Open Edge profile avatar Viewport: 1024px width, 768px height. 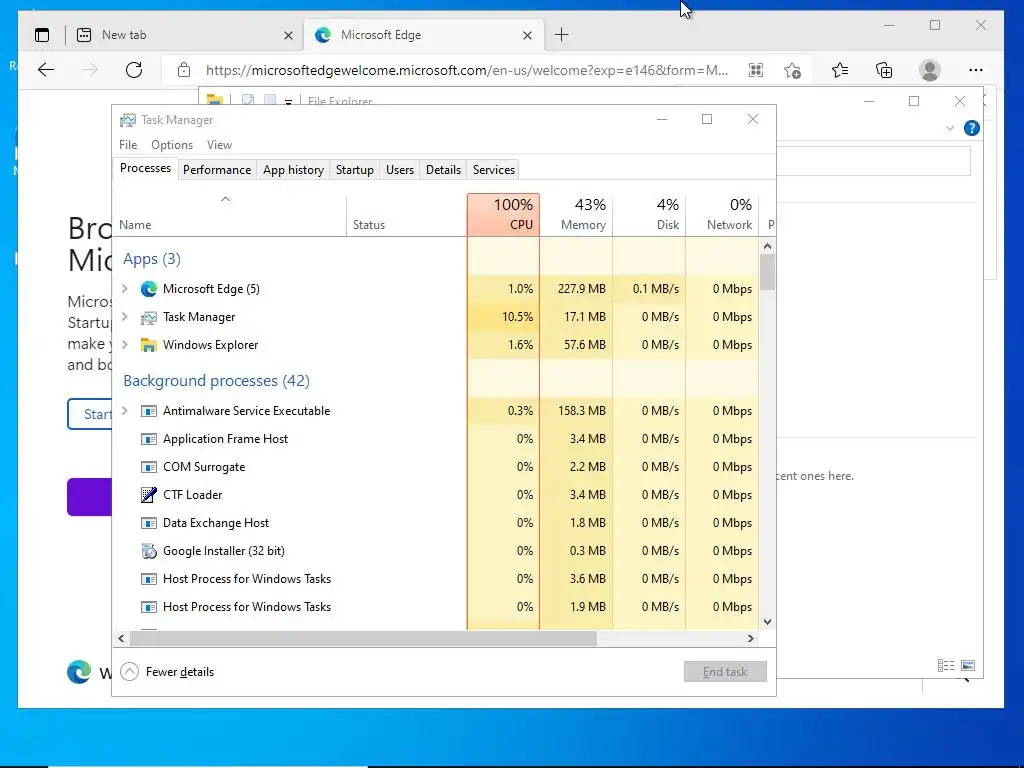[929, 70]
